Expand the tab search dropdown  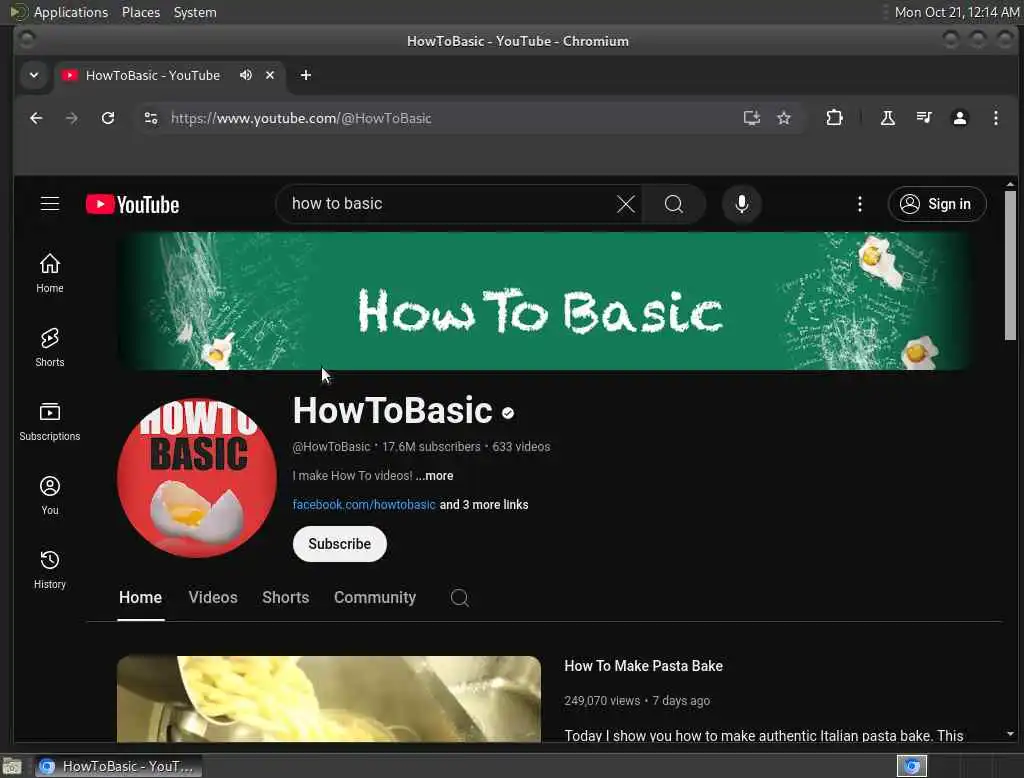[x=34, y=75]
